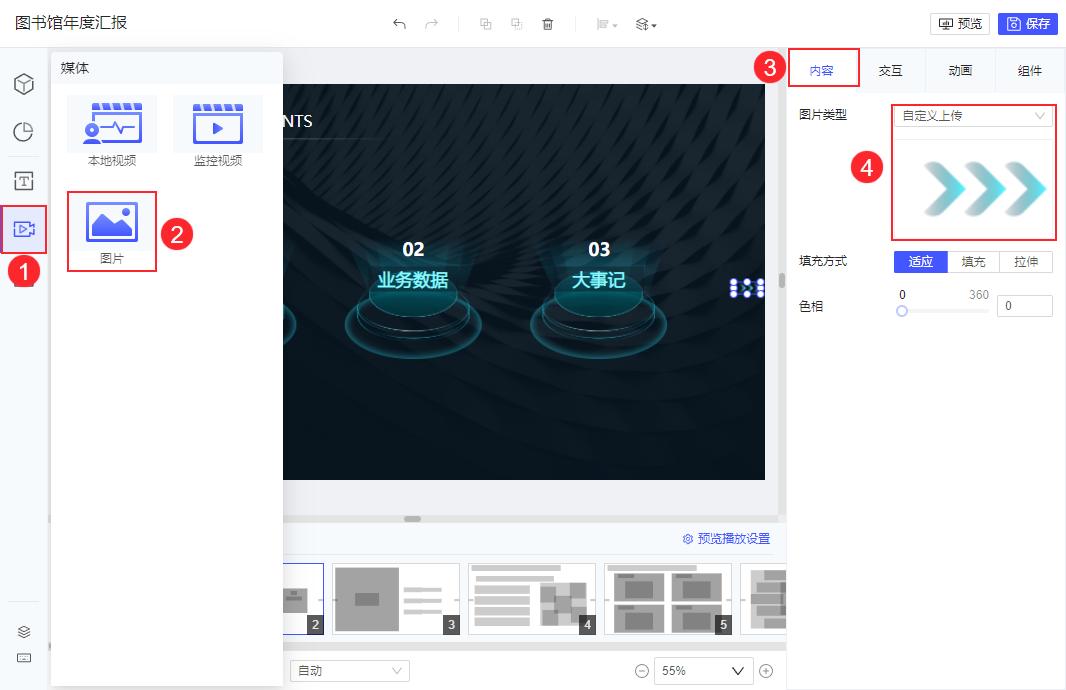Open 预览播放设置 settings link
Image resolution: width=1066 pixels, height=690 pixels.
pos(728,538)
